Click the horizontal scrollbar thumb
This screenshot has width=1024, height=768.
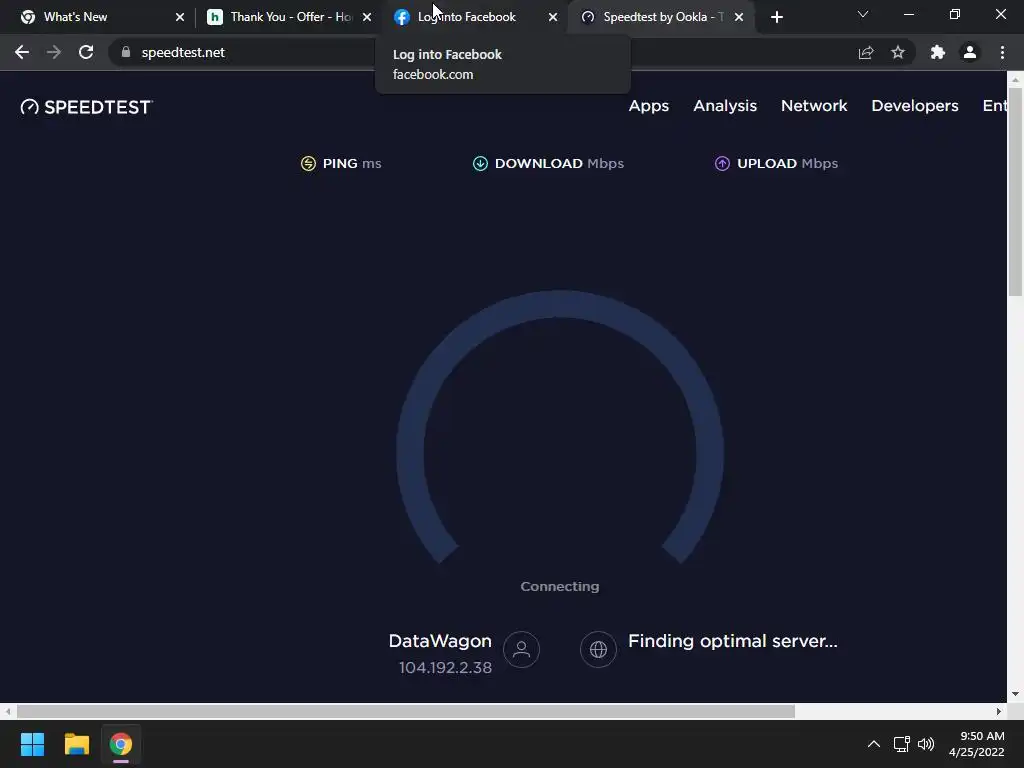(406, 711)
